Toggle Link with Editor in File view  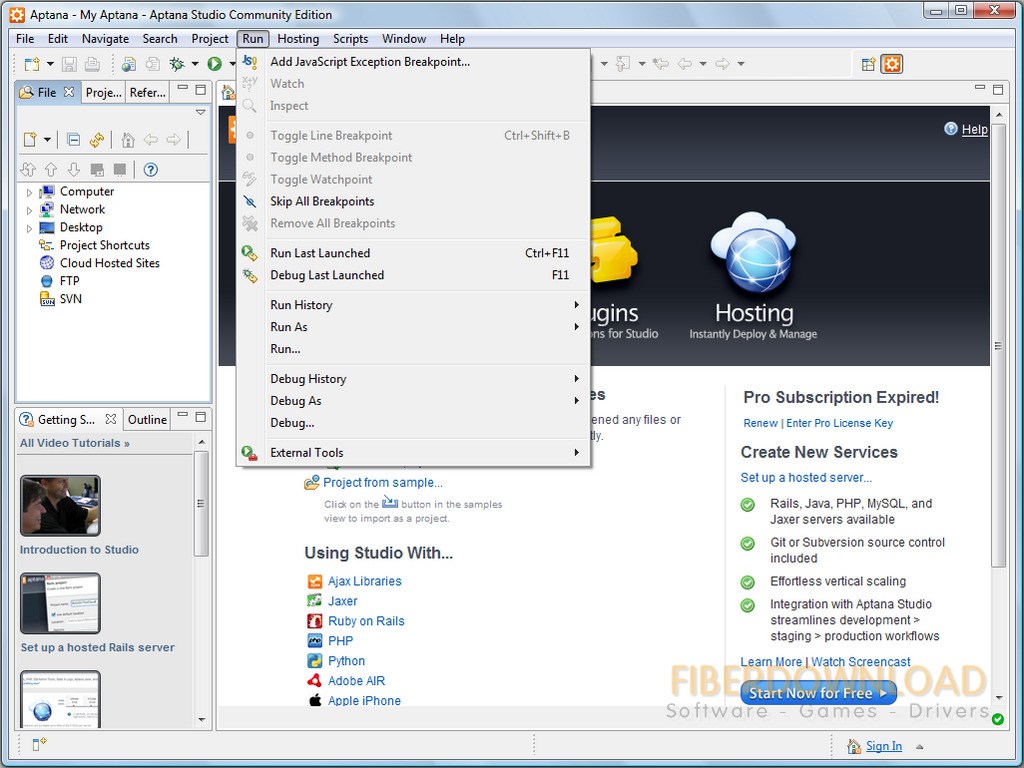coord(97,139)
